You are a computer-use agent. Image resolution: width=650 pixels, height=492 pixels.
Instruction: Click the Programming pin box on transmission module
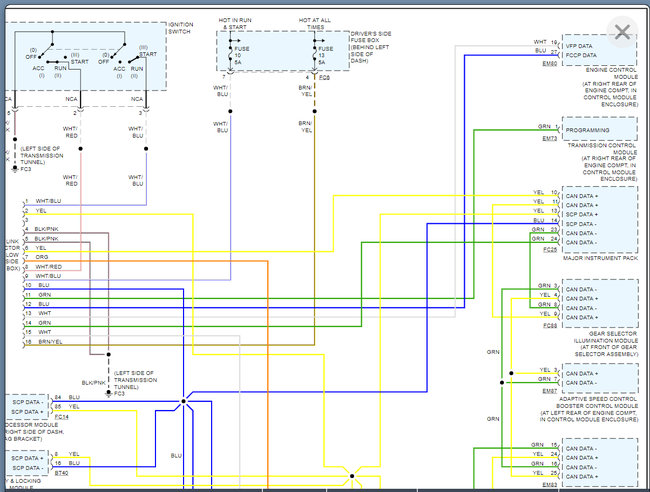tap(599, 129)
